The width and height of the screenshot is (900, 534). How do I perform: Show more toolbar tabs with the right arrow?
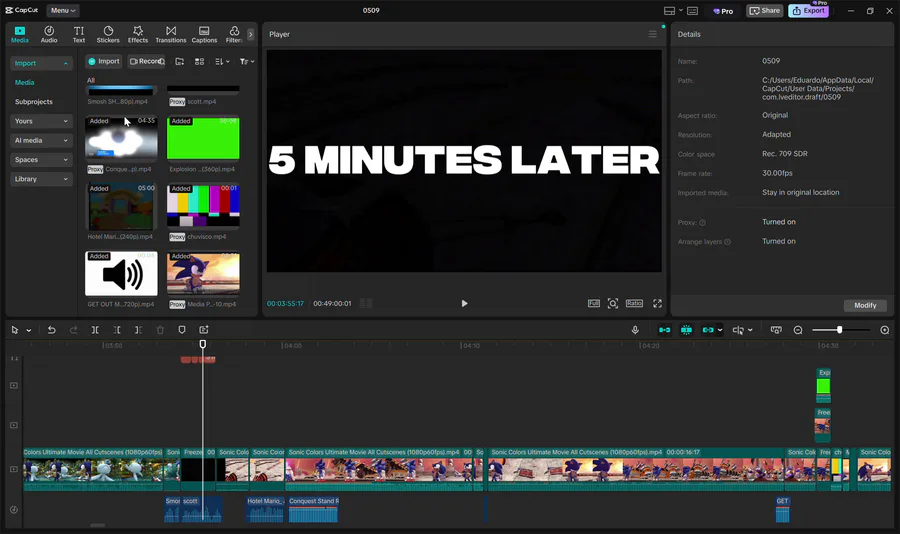(x=250, y=34)
